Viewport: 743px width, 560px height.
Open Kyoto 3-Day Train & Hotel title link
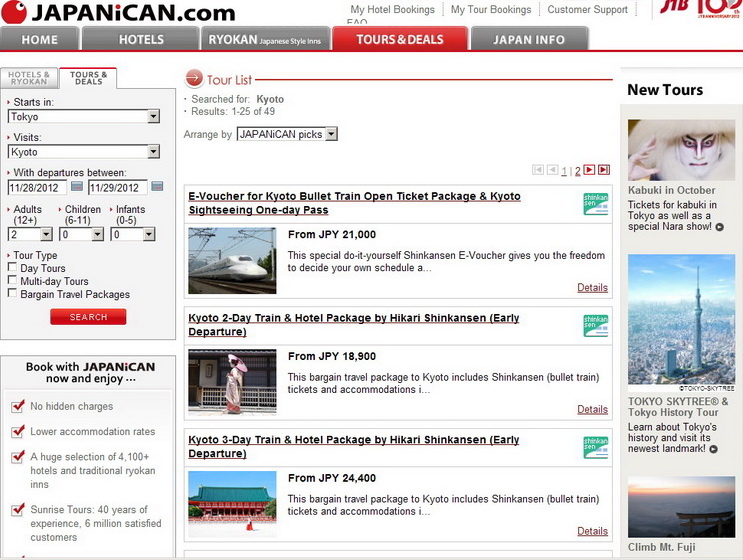click(x=353, y=446)
